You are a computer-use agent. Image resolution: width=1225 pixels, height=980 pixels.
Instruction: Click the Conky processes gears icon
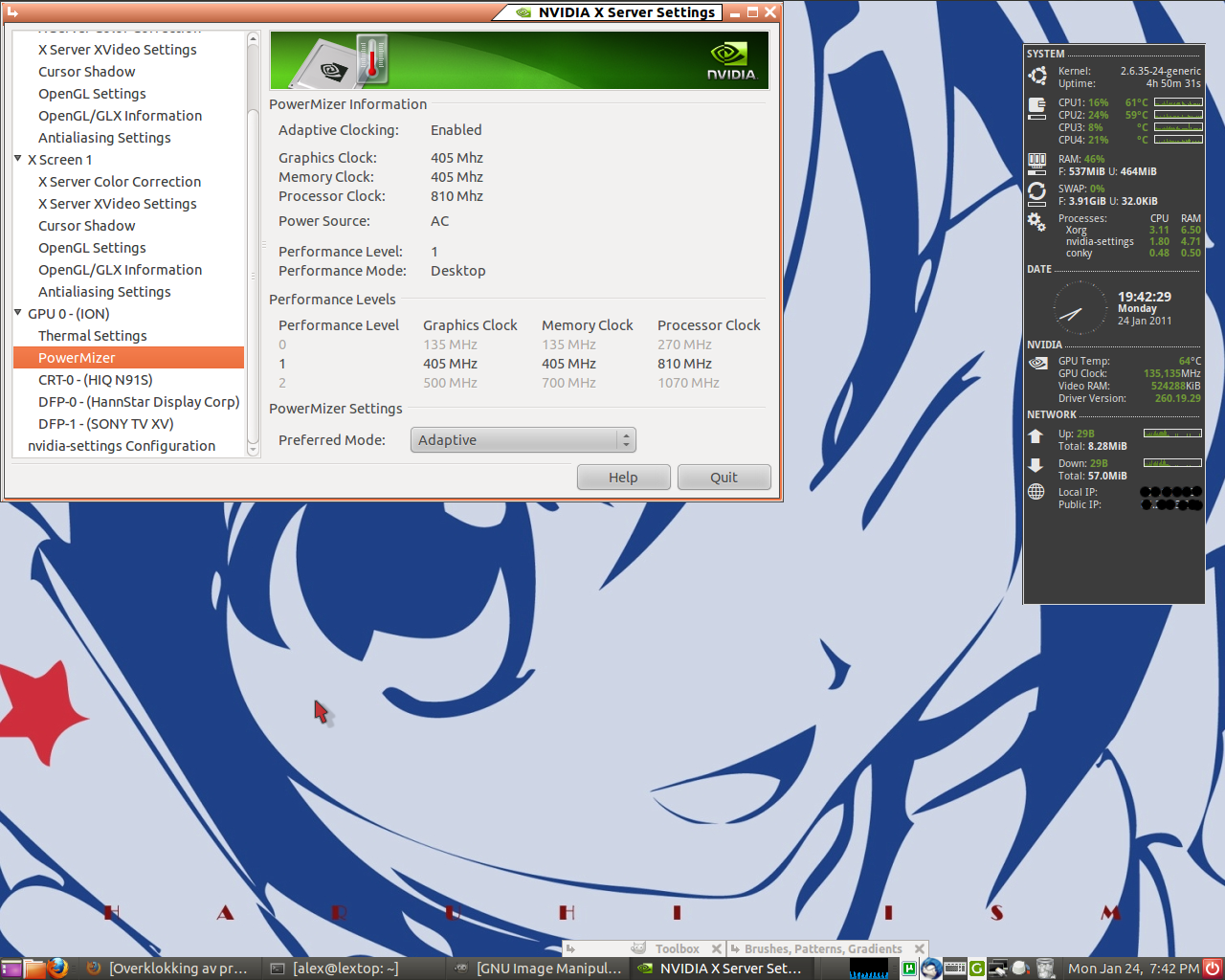(1037, 222)
